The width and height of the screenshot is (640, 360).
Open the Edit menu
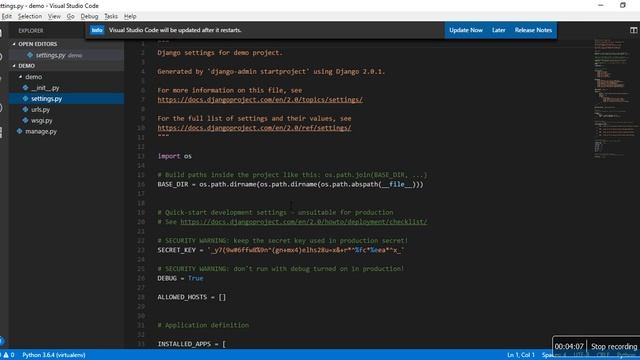(7, 16)
